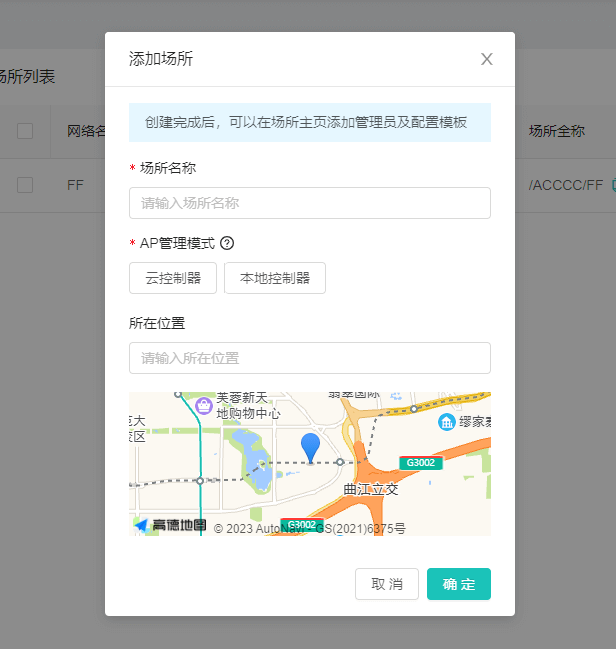The height and width of the screenshot is (649, 616).
Task: Click the 所在位置 input field
Action: pyautogui.click(x=310, y=358)
